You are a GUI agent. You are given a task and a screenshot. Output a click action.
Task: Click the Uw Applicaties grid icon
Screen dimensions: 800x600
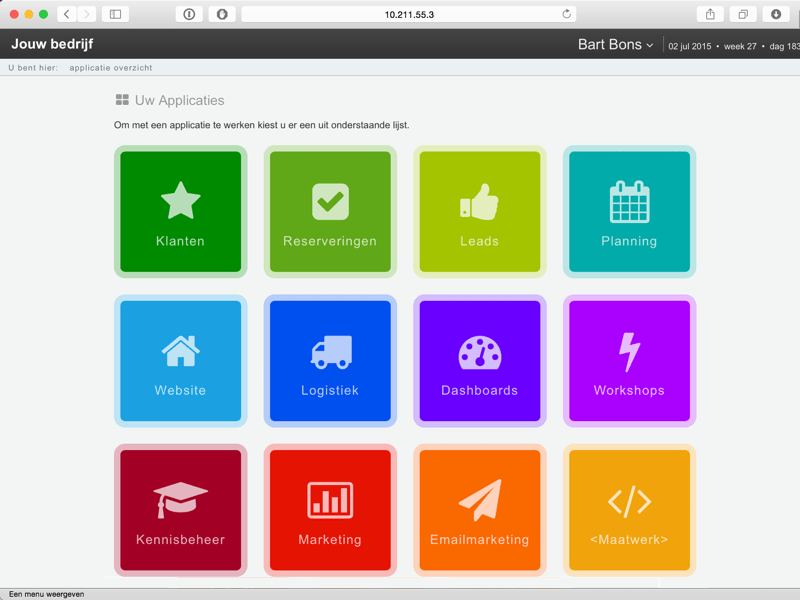tap(122, 99)
